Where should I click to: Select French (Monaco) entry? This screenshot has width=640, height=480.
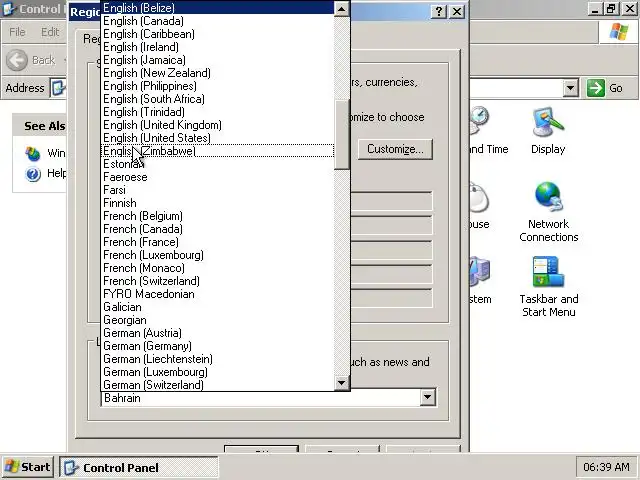217,268
